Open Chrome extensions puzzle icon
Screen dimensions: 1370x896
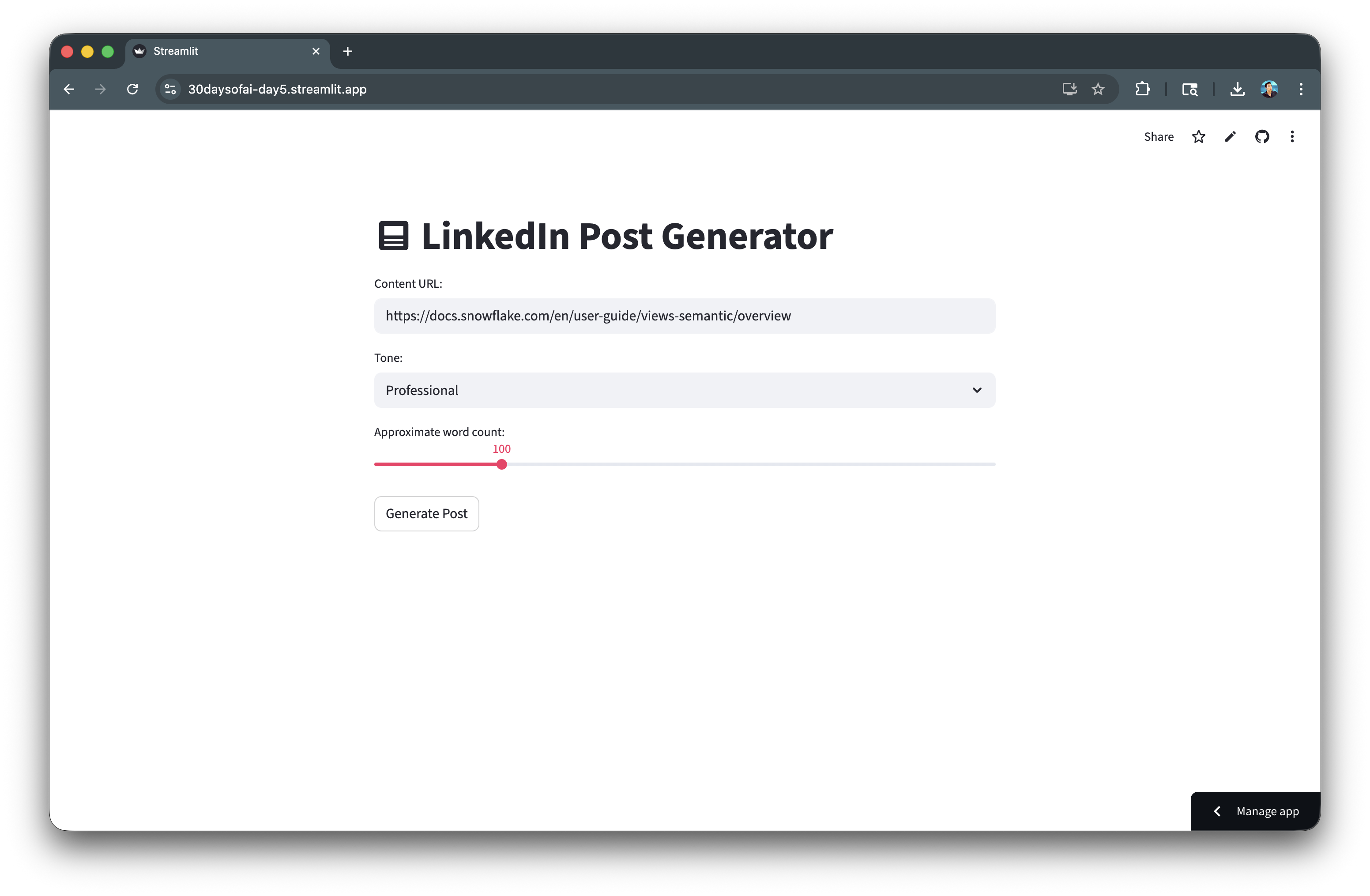click(x=1143, y=89)
